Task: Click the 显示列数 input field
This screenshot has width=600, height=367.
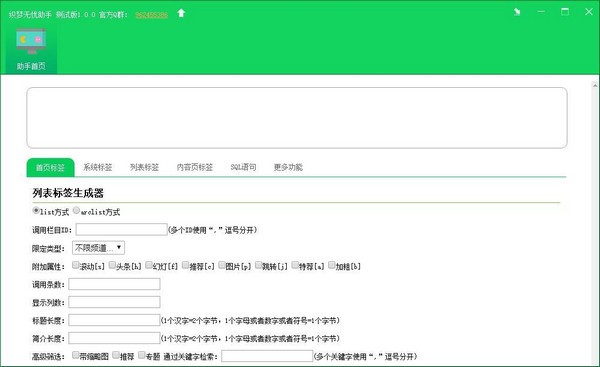Action: pyautogui.click(x=114, y=302)
